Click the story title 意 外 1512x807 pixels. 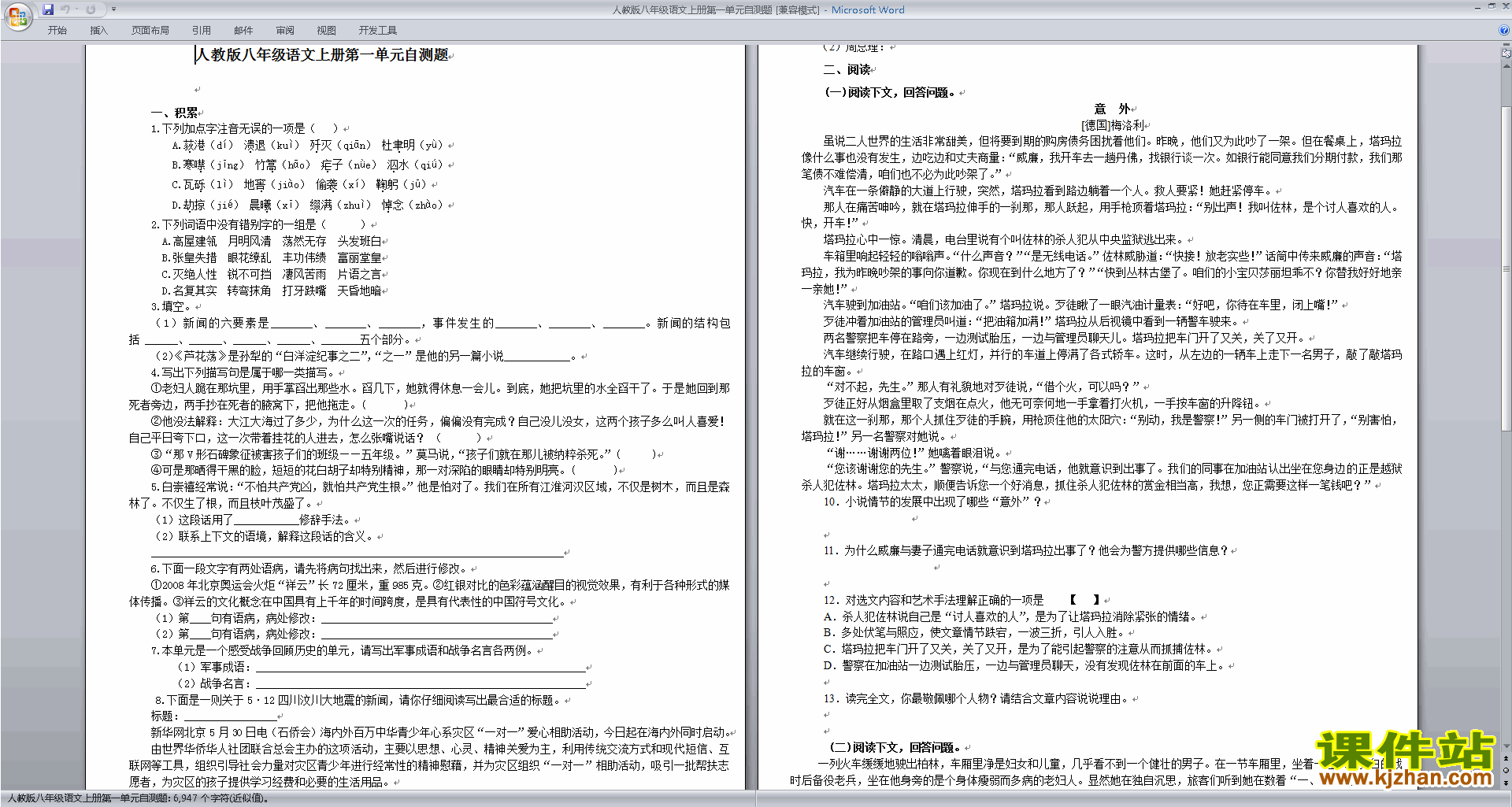(1112, 109)
